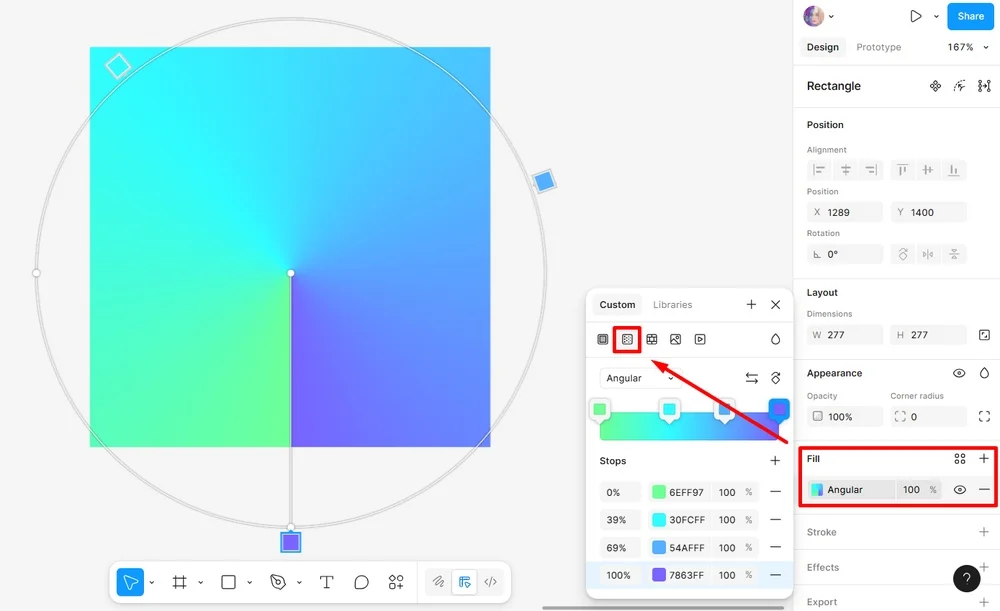Select the Custom tab in picker

(617, 305)
